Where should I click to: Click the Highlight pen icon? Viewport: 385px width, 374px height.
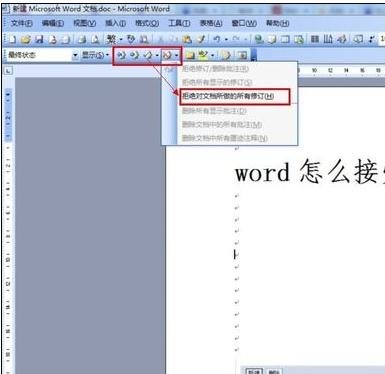click(x=203, y=55)
